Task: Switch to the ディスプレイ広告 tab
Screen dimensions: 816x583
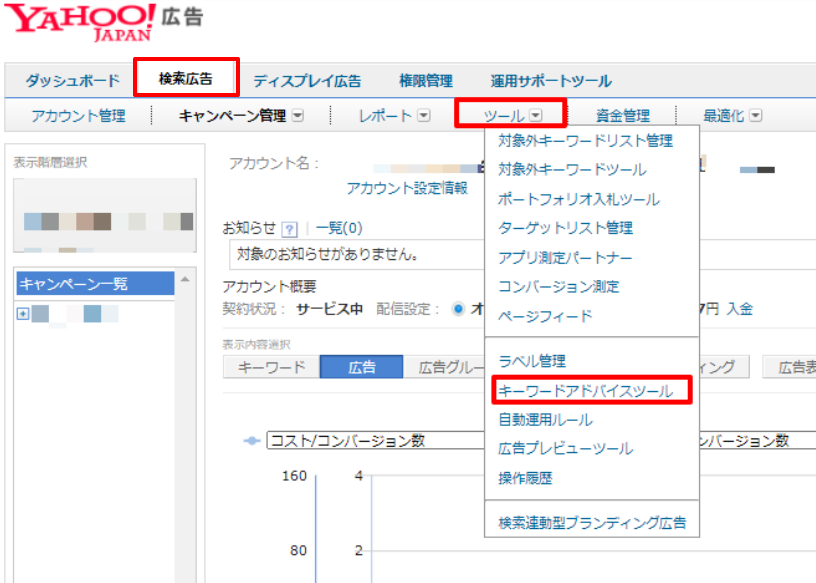Action: [x=307, y=81]
